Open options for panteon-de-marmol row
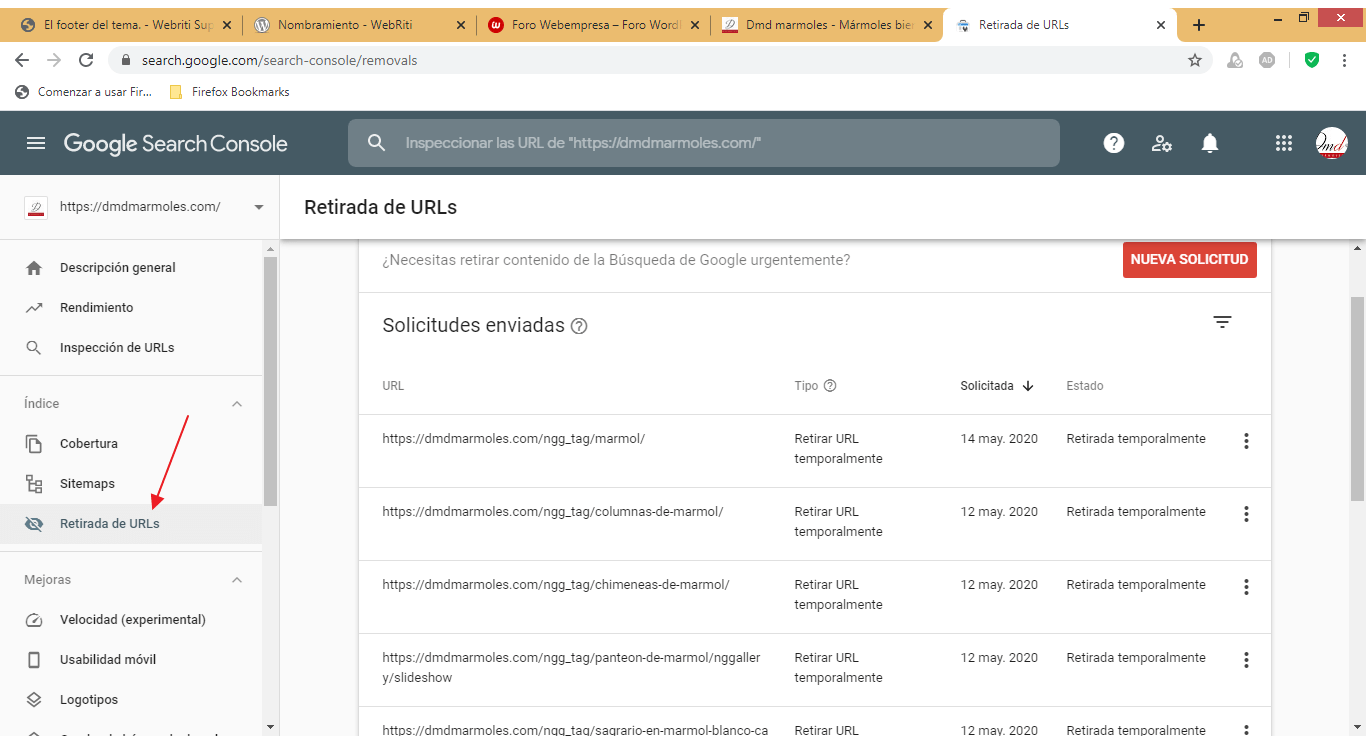The height and width of the screenshot is (736, 1366). point(1246,660)
